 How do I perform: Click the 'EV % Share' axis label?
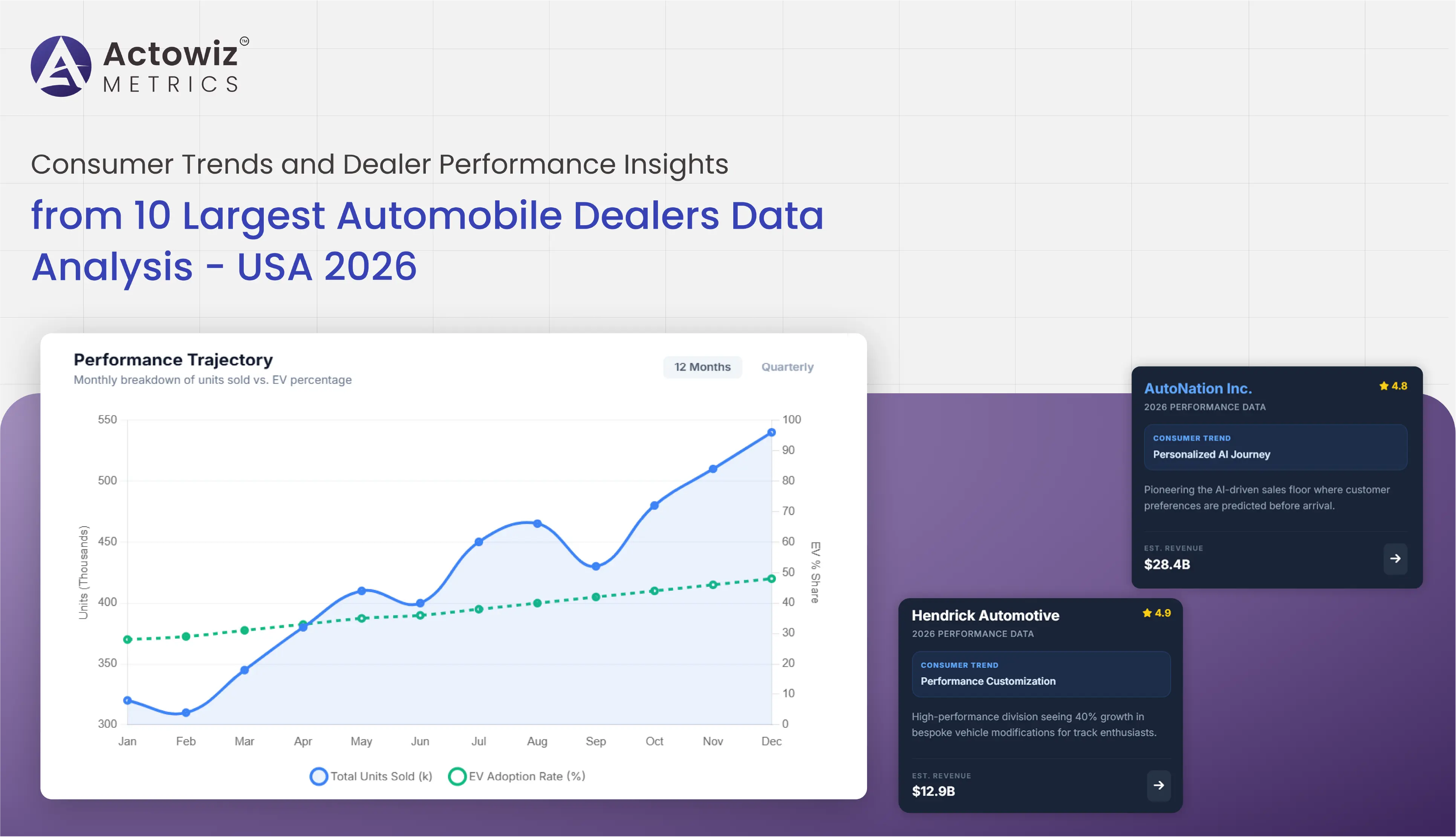815,572
